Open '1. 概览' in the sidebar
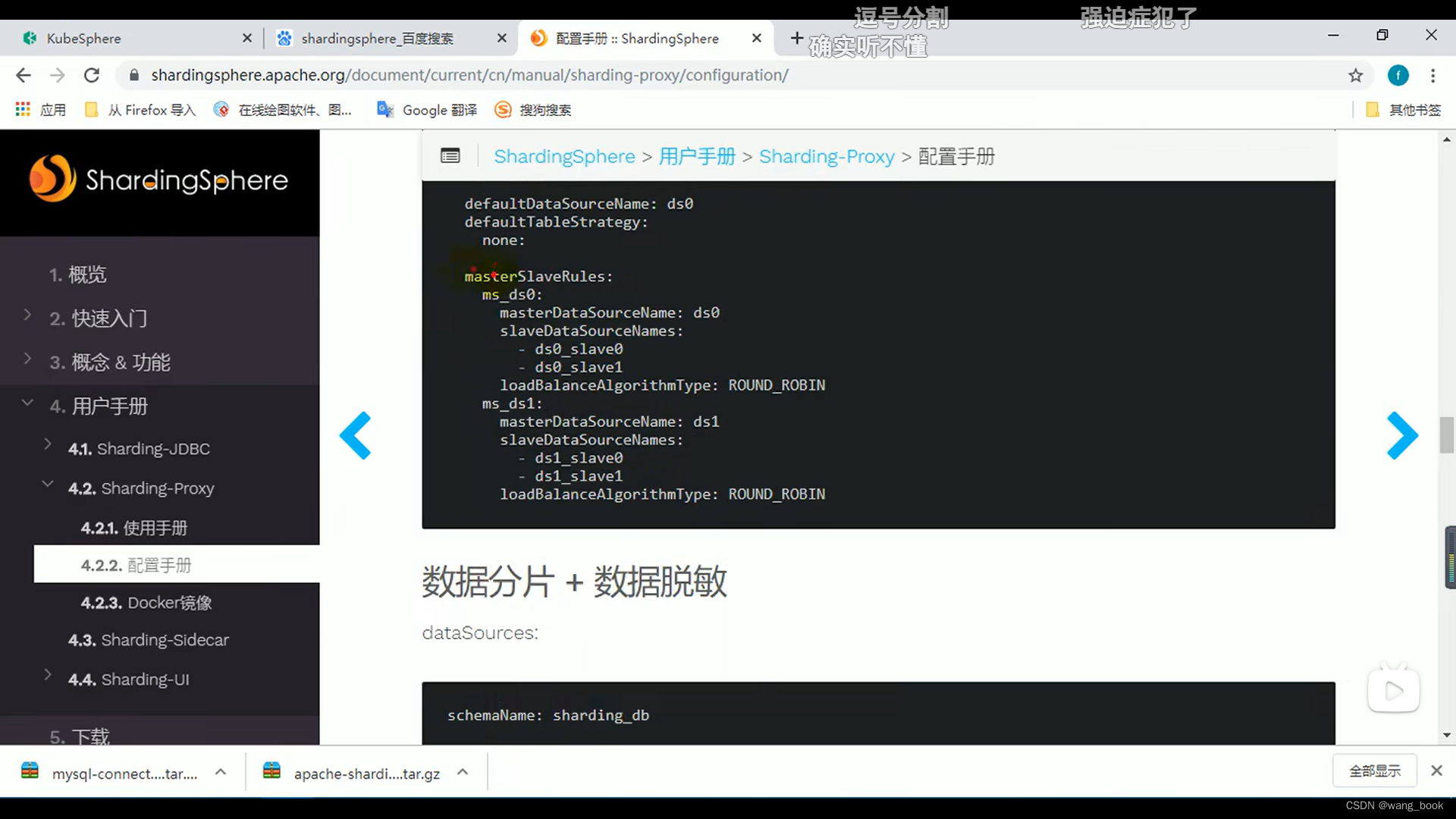Viewport: 1456px width, 819px height. [x=78, y=275]
